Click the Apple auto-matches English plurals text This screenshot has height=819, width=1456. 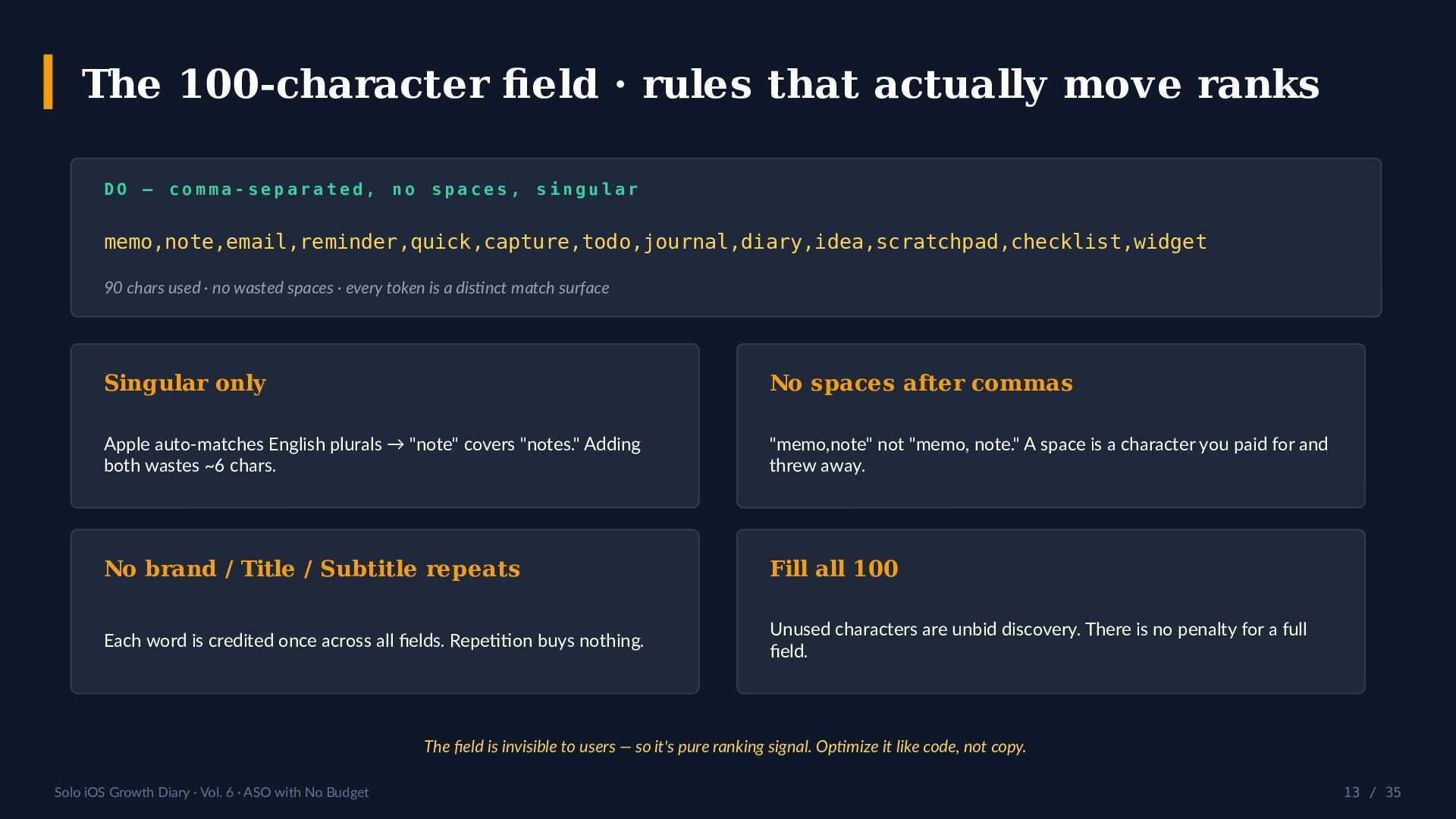(372, 454)
